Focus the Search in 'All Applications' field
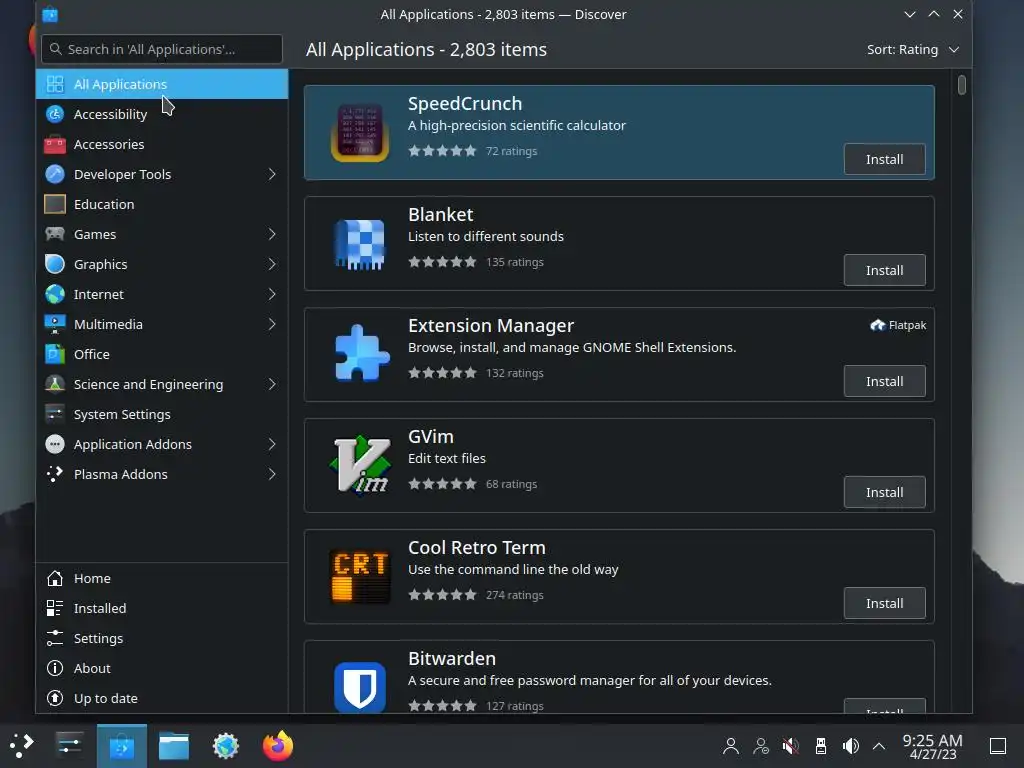1024x768 pixels. pos(162,49)
